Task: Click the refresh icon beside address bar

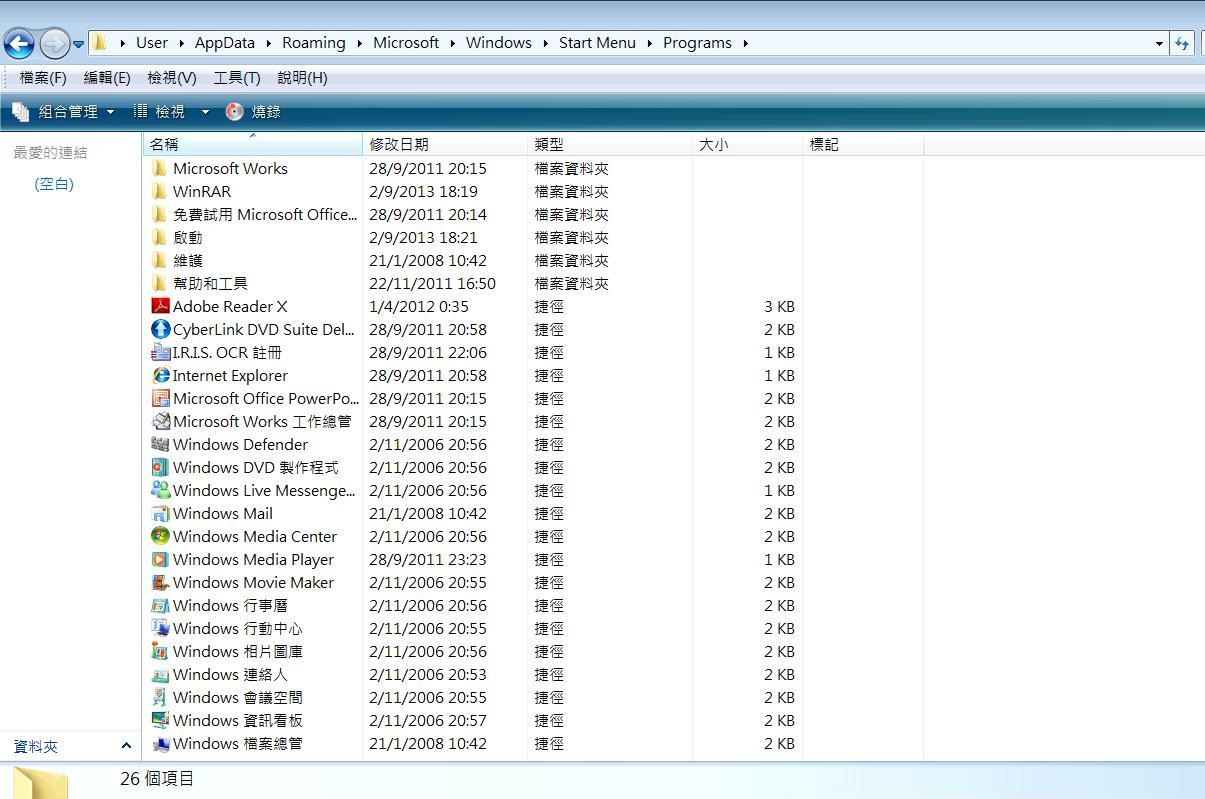Action: click(1182, 43)
